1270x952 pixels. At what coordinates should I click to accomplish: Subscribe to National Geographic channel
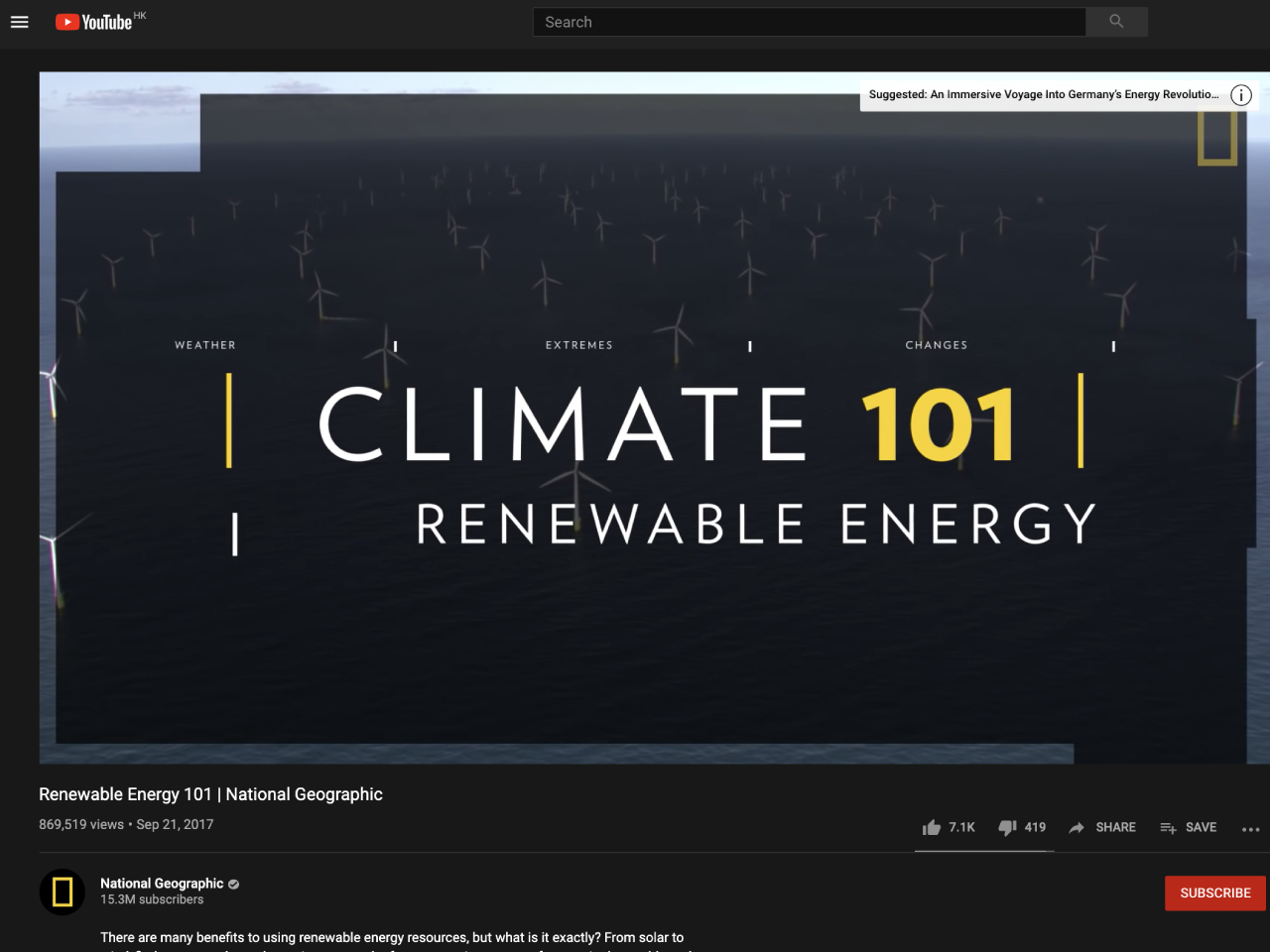[1215, 892]
